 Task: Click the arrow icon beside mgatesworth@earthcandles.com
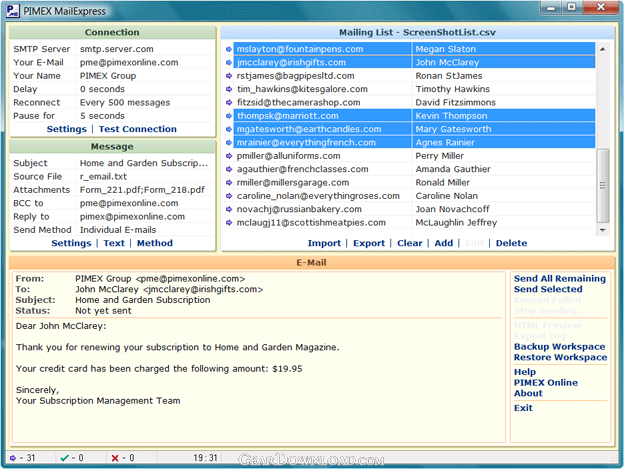[x=229, y=129]
